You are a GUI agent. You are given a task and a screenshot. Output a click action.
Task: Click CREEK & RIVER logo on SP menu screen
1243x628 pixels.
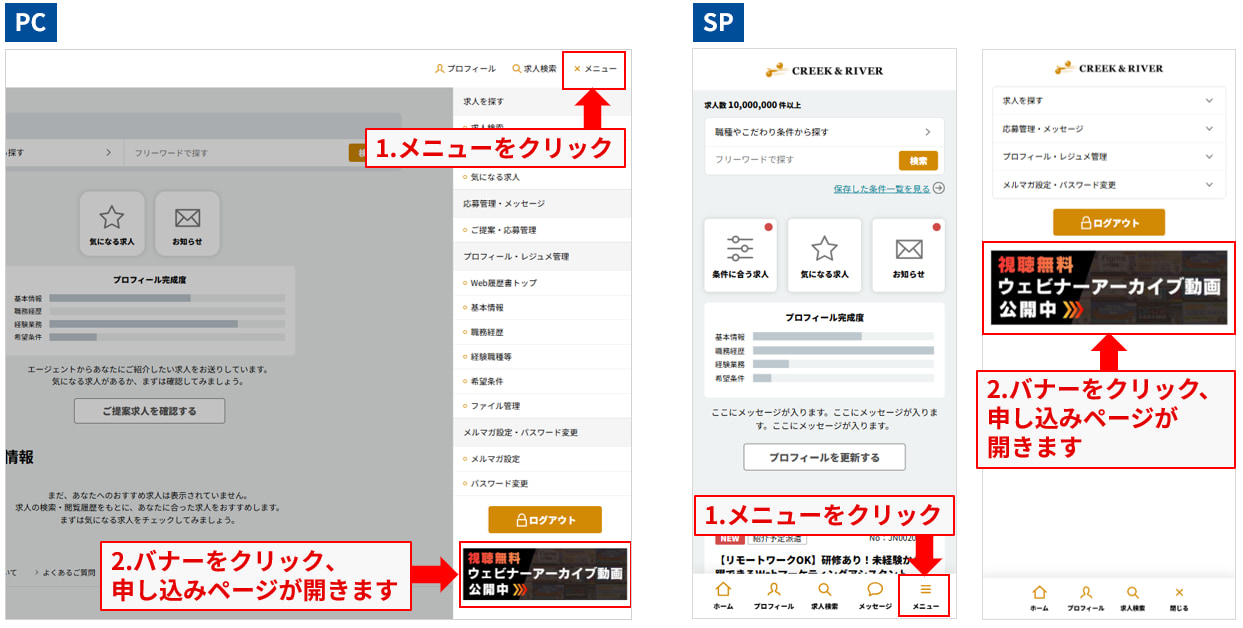1109,69
